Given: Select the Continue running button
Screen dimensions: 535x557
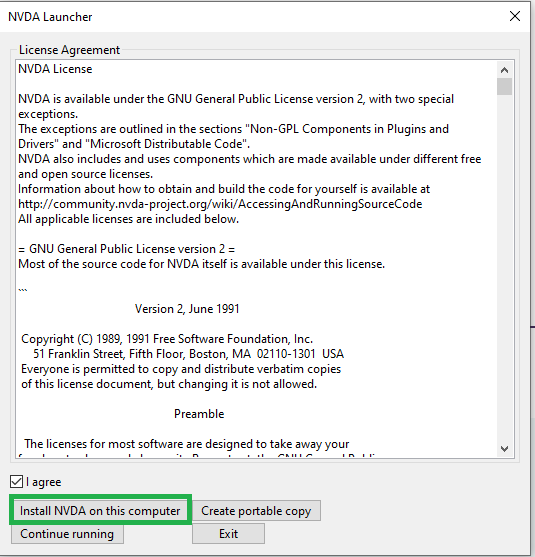Looking at the screenshot, I should pyautogui.click(x=67, y=534).
